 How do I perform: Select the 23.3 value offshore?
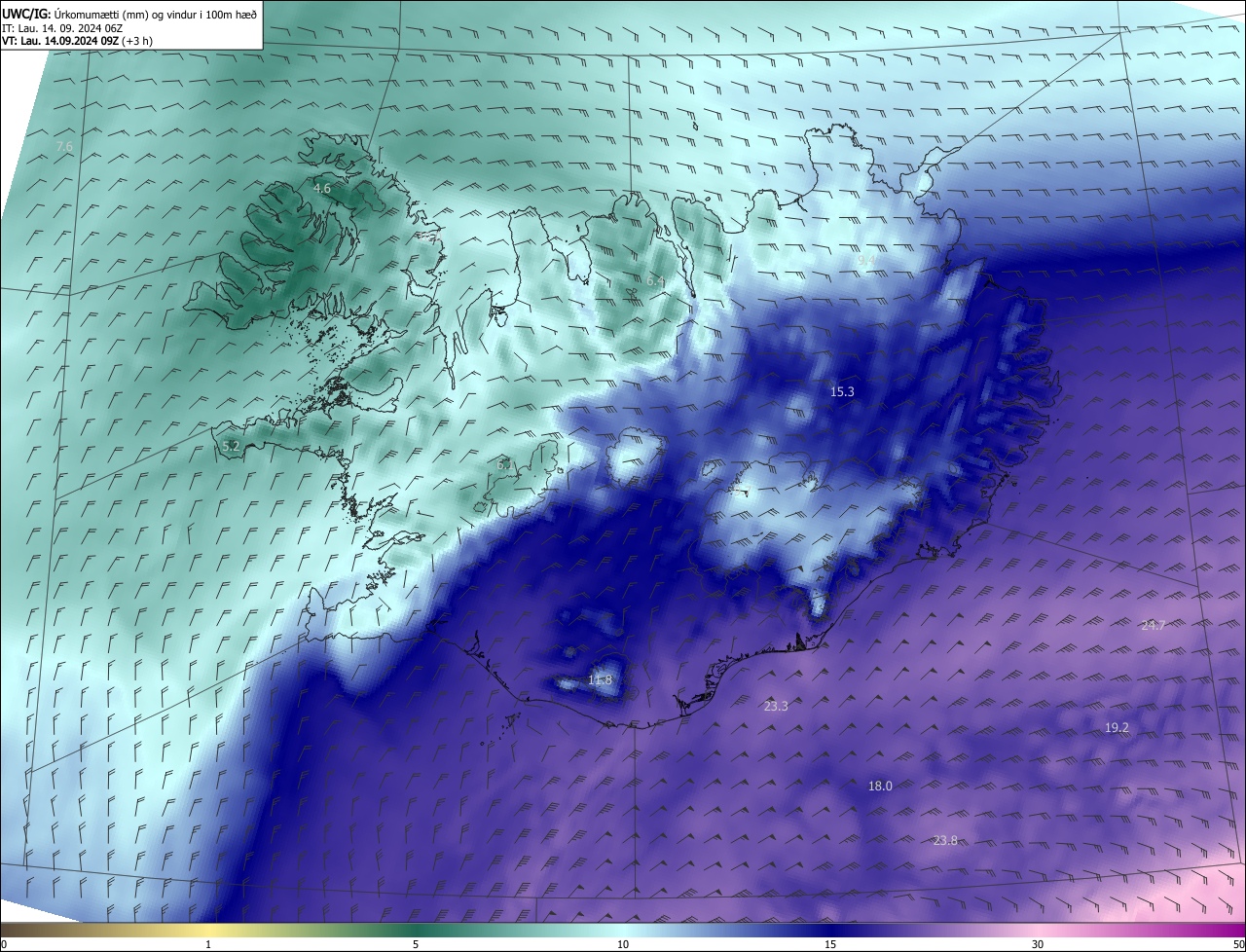[776, 706]
